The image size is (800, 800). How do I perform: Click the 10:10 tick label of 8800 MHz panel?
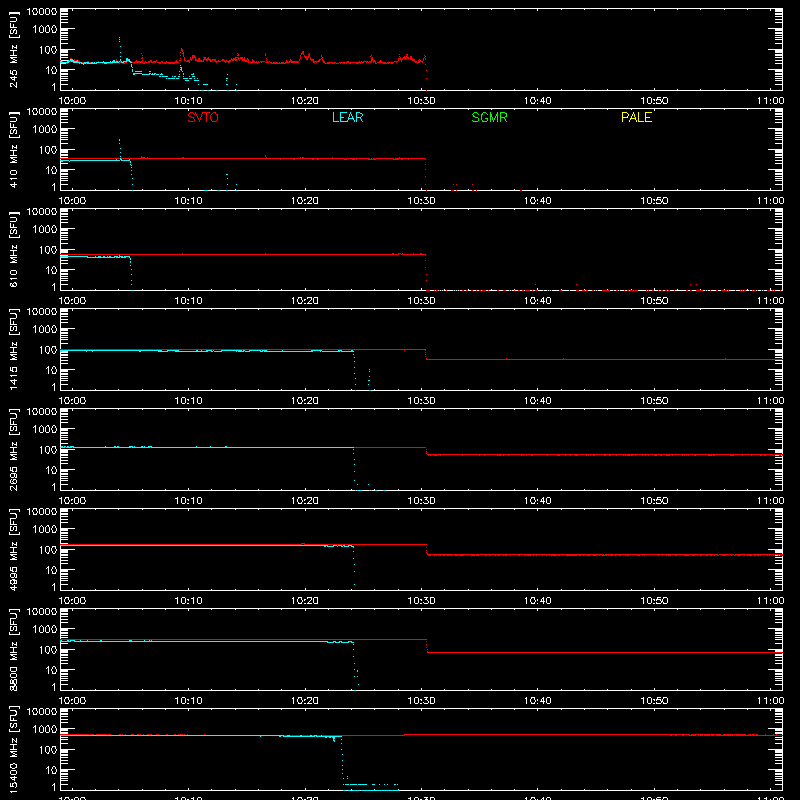point(189,701)
